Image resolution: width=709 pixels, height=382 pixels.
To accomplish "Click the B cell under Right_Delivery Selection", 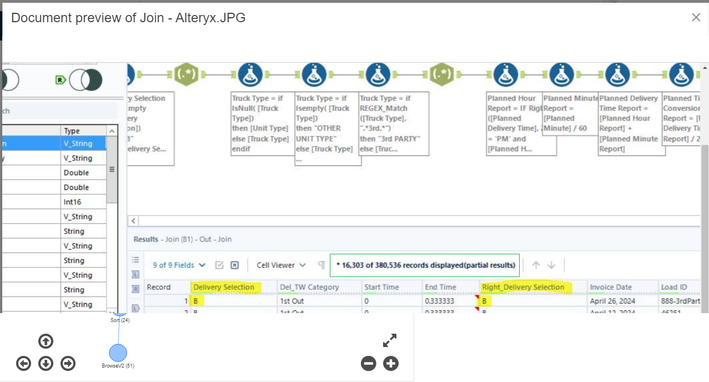I will (x=533, y=301).
